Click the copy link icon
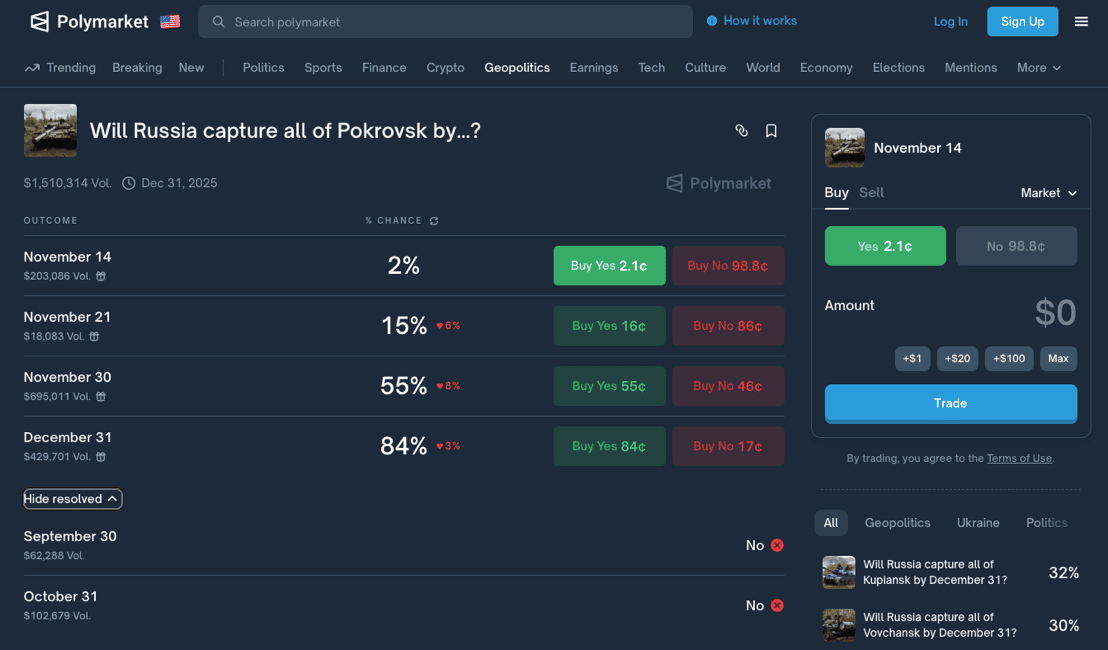The image size is (1108, 650). pos(741,131)
